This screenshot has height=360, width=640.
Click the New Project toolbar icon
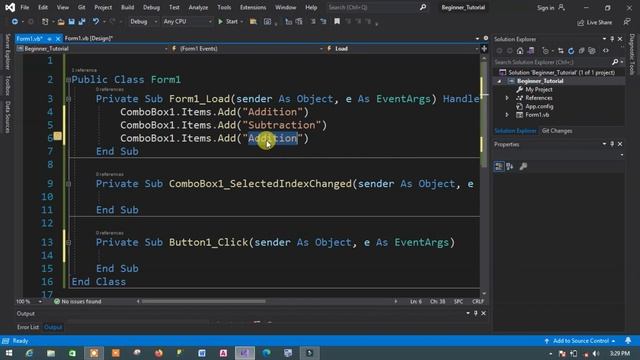(45, 22)
